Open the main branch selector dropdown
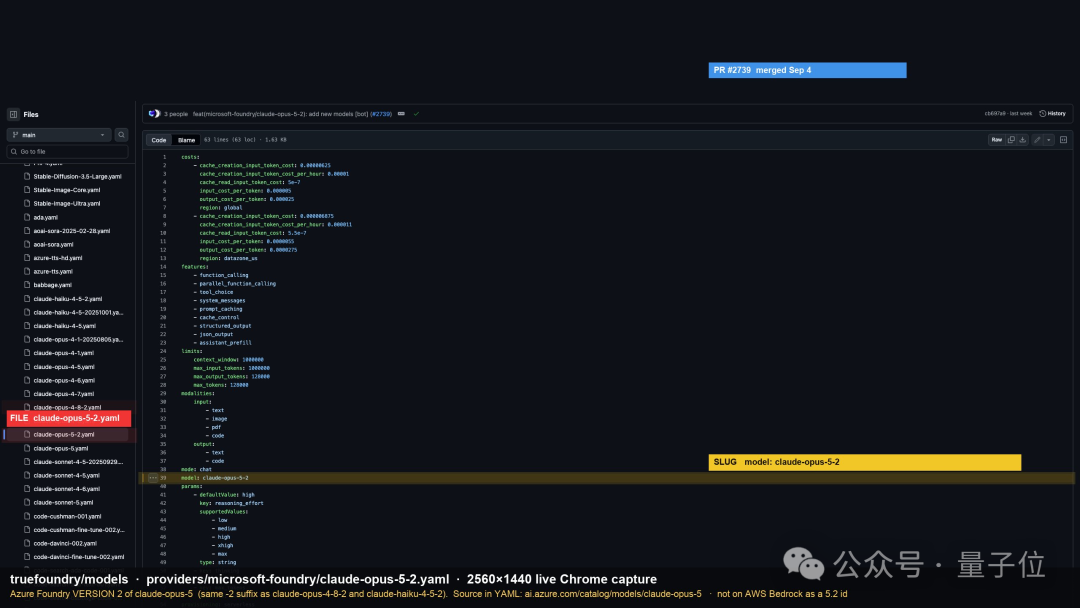 click(x=59, y=135)
